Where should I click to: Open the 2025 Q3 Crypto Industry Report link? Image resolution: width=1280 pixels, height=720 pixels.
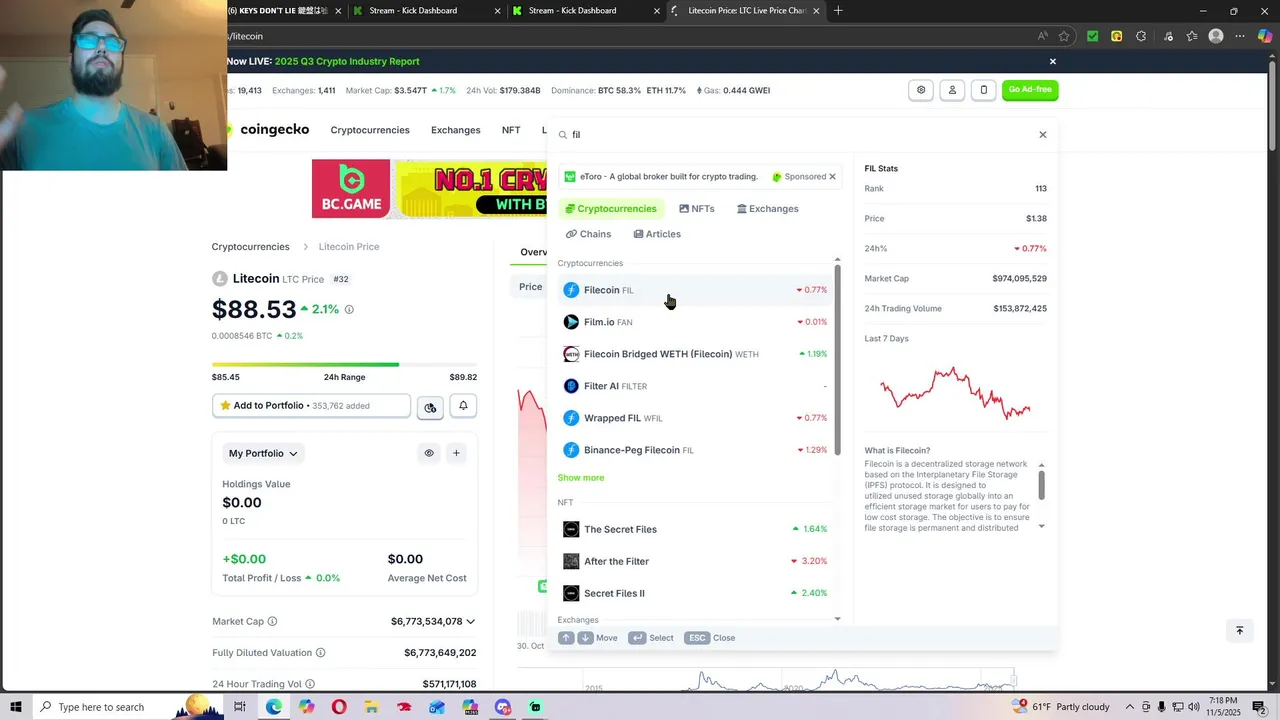point(347,62)
